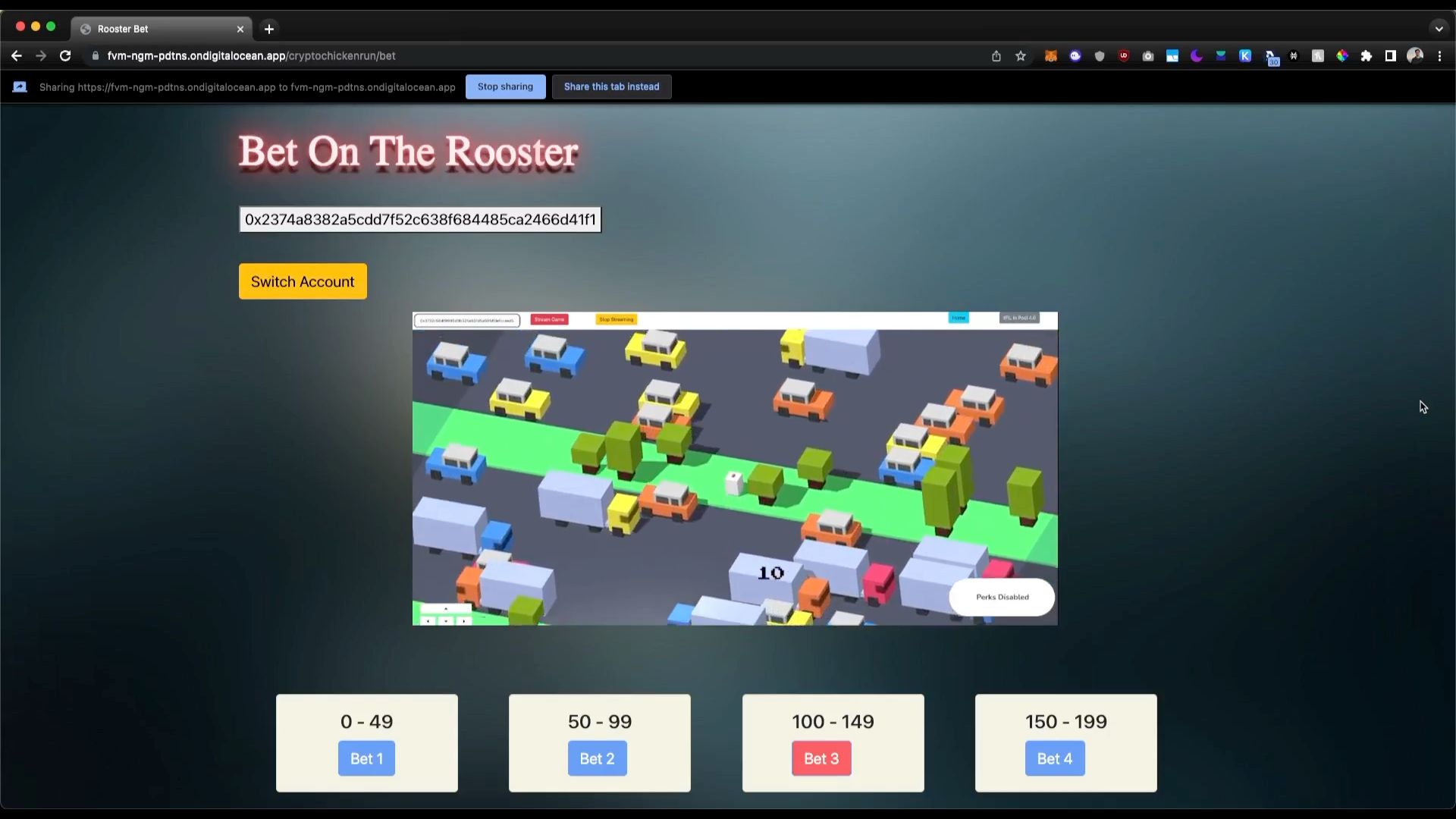Open the extension with the 30 badge
Viewport: 1456px width, 819px height.
point(1271,57)
